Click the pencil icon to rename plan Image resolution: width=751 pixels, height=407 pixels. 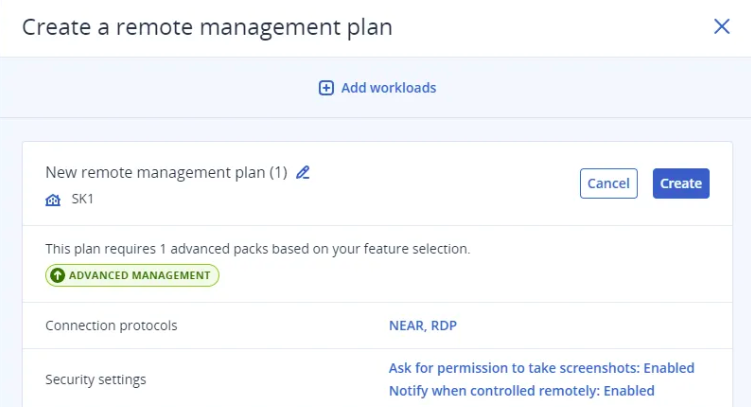click(x=303, y=172)
